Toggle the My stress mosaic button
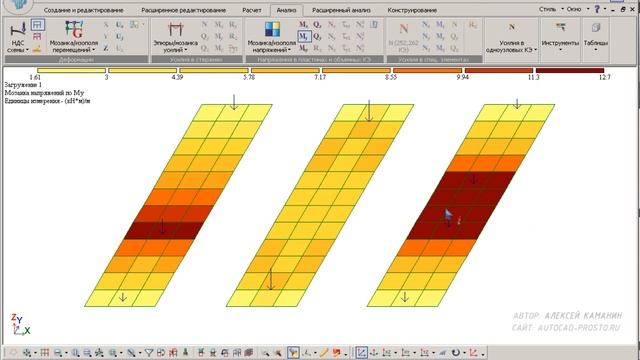The width and height of the screenshot is (640, 360). point(304,36)
